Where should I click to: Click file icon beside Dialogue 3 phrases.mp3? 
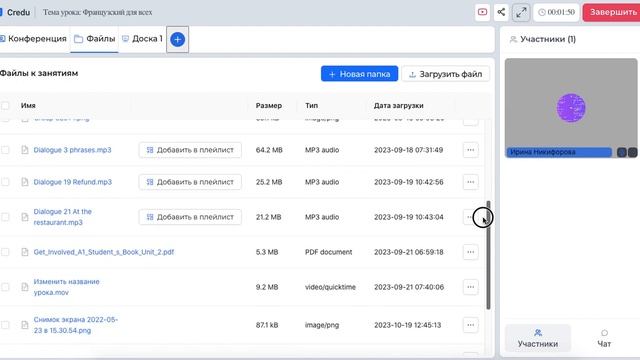(x=25, y=150)
